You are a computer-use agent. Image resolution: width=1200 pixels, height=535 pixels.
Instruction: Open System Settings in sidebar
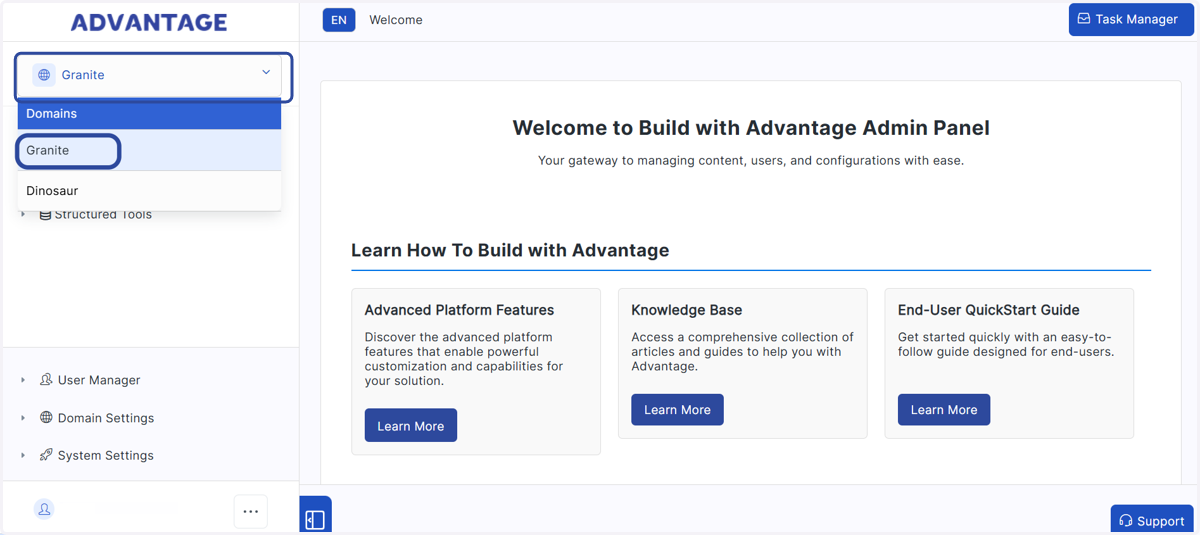106,455
